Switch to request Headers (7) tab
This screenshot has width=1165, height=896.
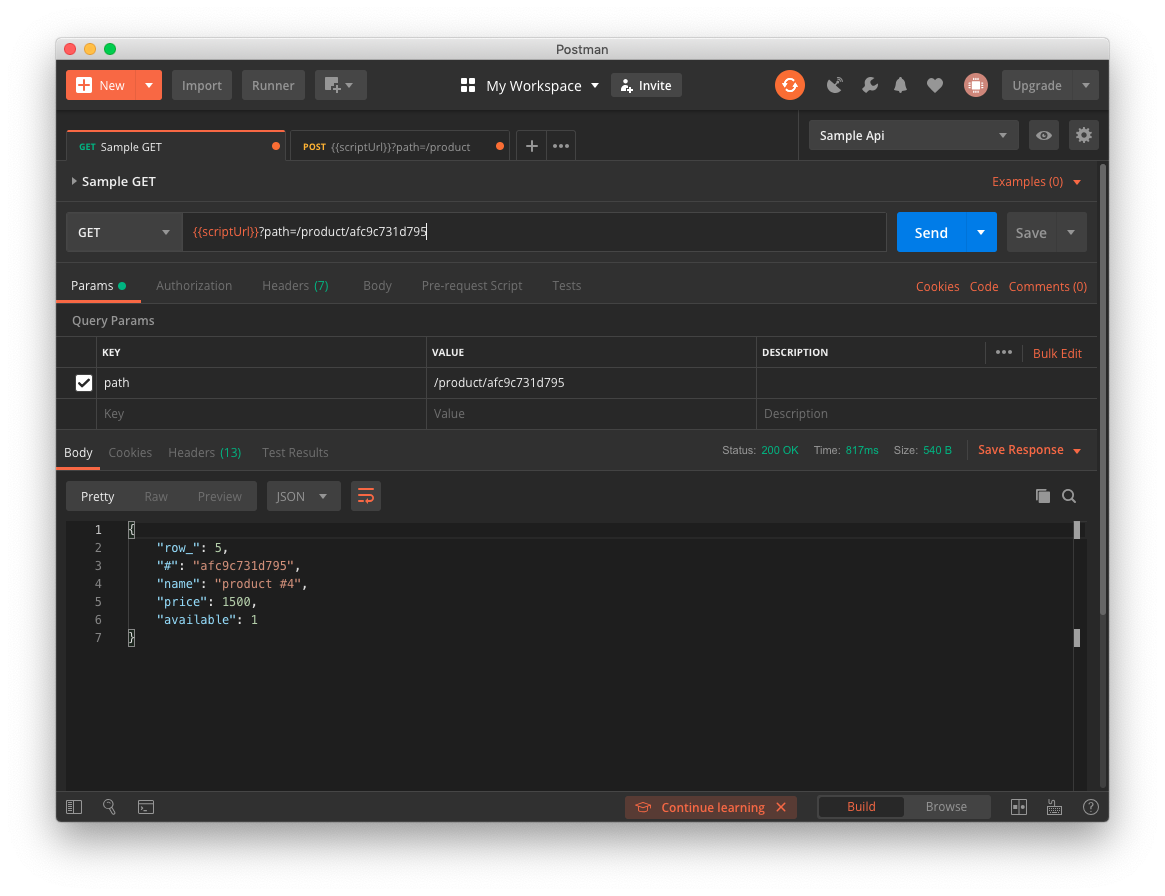tap(295, 285)
